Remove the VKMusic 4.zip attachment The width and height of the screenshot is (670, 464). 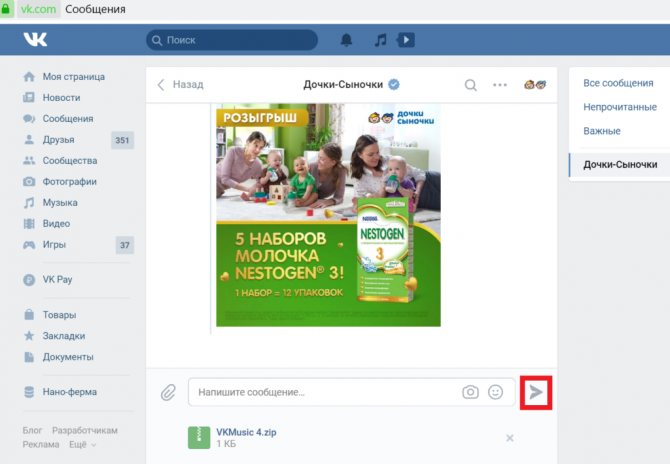click(x=510, y=438)
